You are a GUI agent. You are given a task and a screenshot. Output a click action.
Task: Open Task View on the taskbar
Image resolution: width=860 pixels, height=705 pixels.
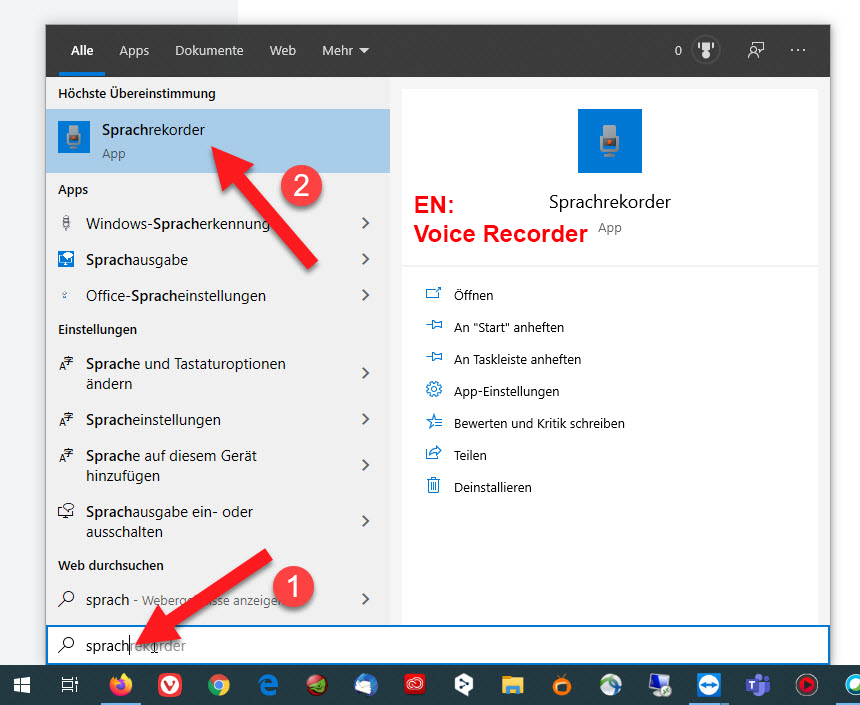coord(70,685)
